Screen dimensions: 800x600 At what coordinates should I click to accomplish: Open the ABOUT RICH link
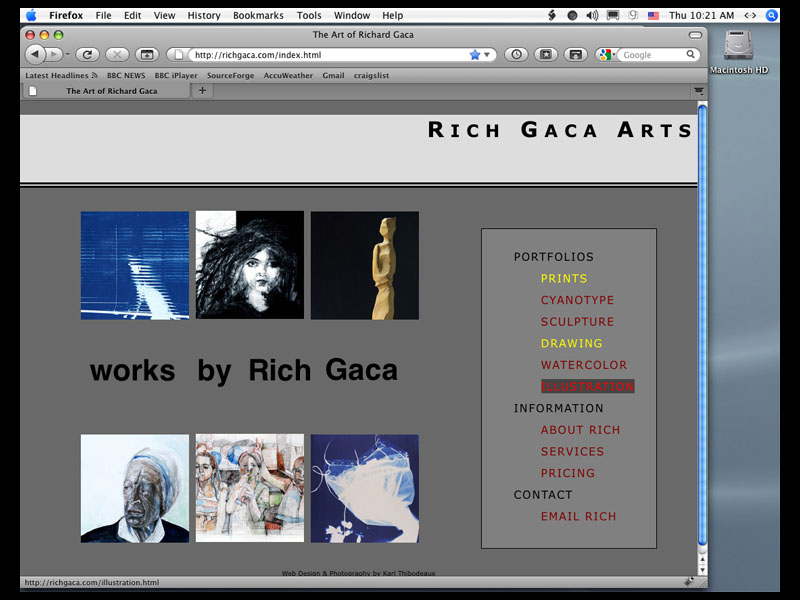click(580, 430)
